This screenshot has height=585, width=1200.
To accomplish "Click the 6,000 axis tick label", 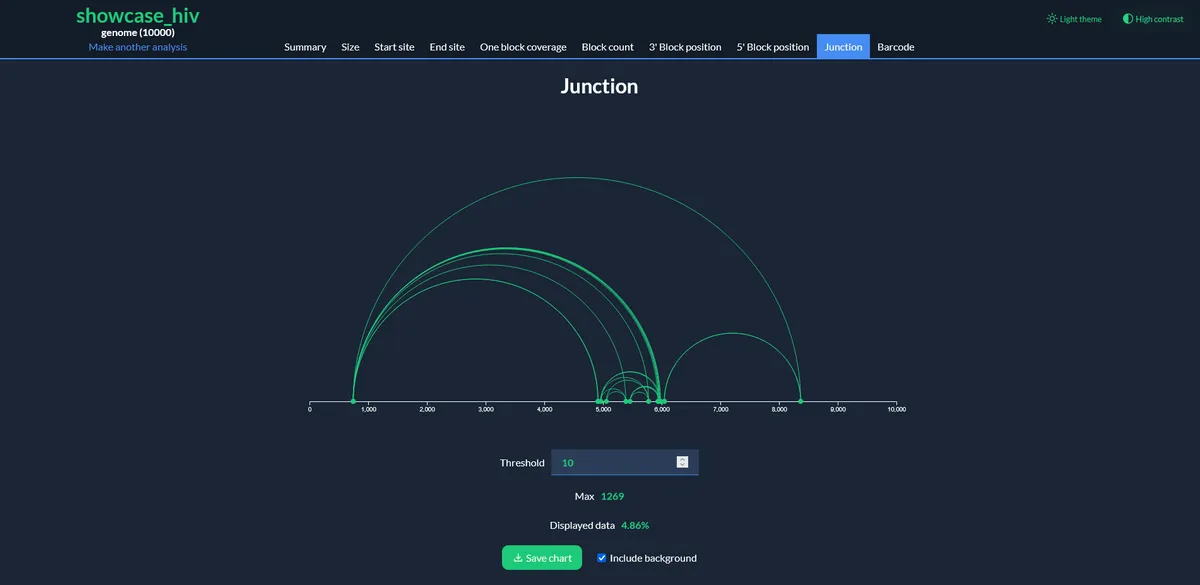I will [x=662, y=409].
